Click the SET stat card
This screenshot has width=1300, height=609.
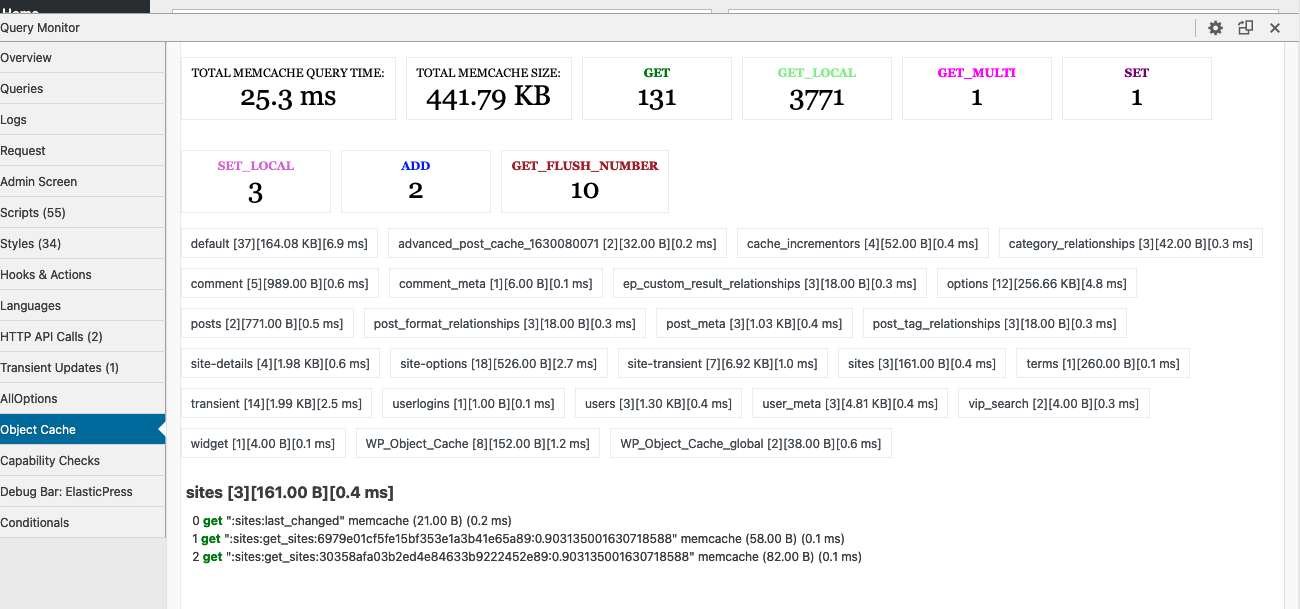click(1137, 88)
